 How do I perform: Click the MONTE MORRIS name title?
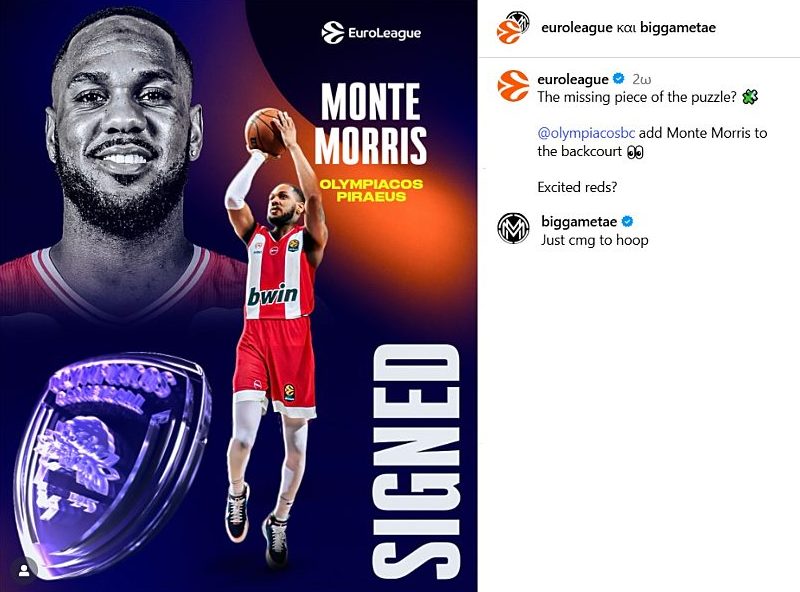(370, 123)
